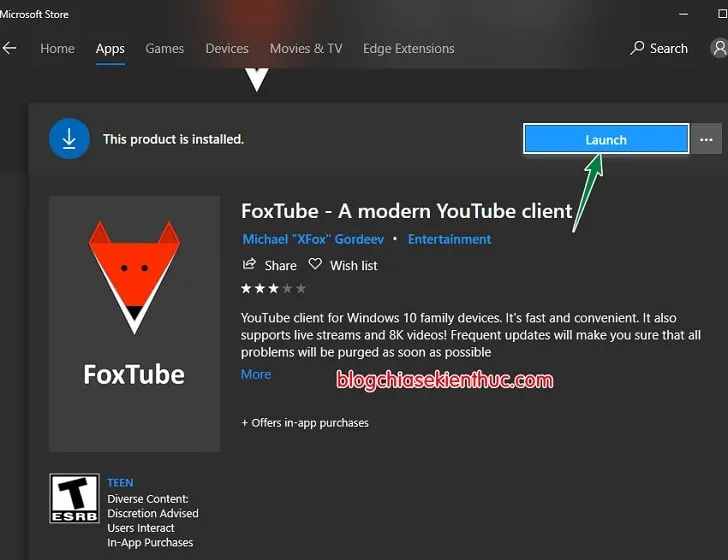Expand description with More link
728x560 pixels.
point(256,374)
